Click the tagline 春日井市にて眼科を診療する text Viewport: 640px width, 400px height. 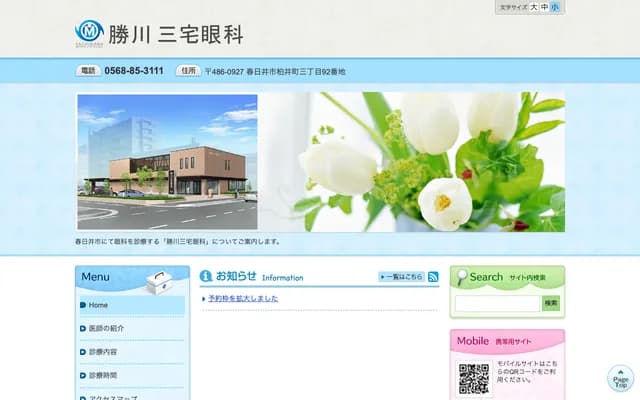178,242
